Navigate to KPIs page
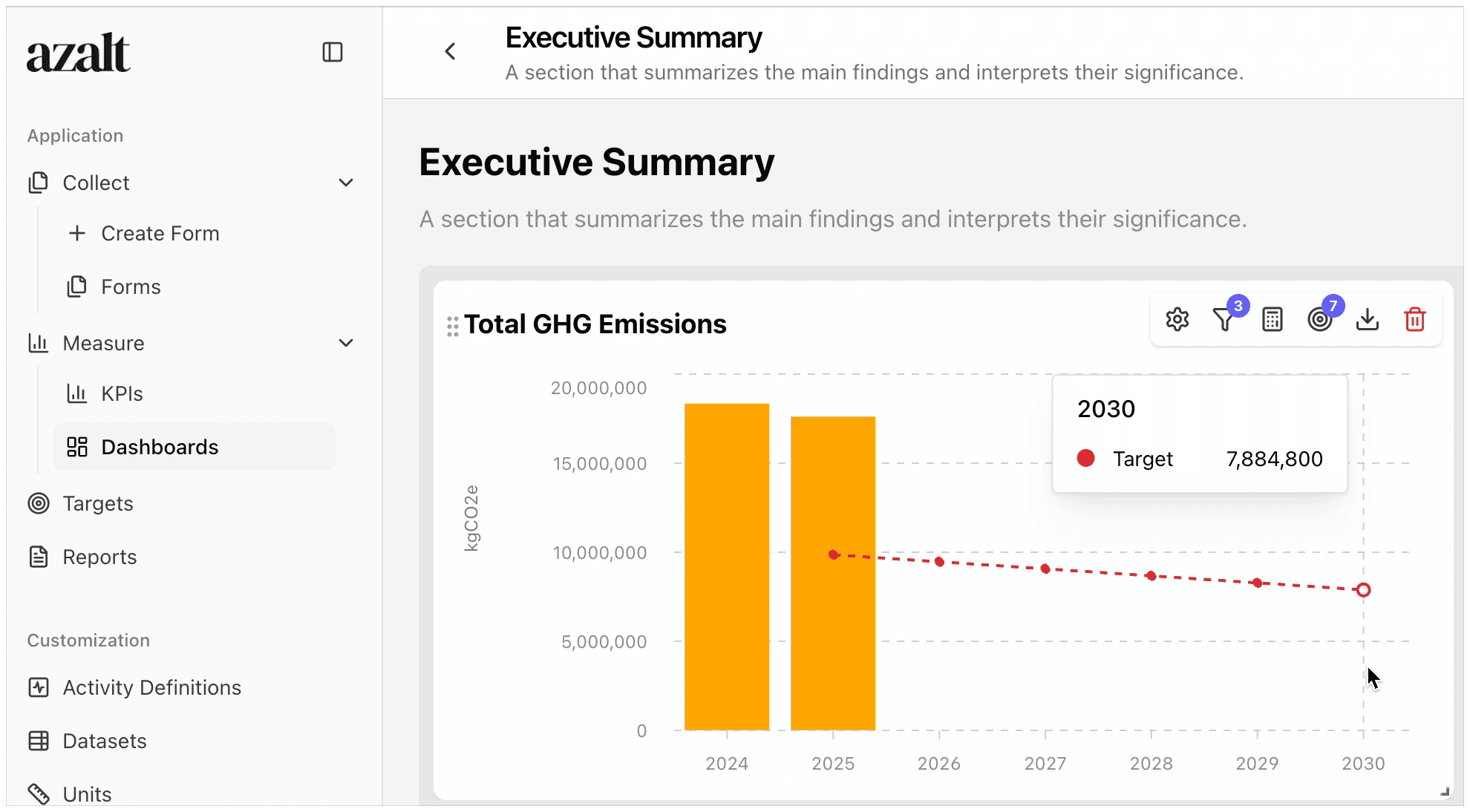Screen dimensions: 1470x812 pos(122,393)
